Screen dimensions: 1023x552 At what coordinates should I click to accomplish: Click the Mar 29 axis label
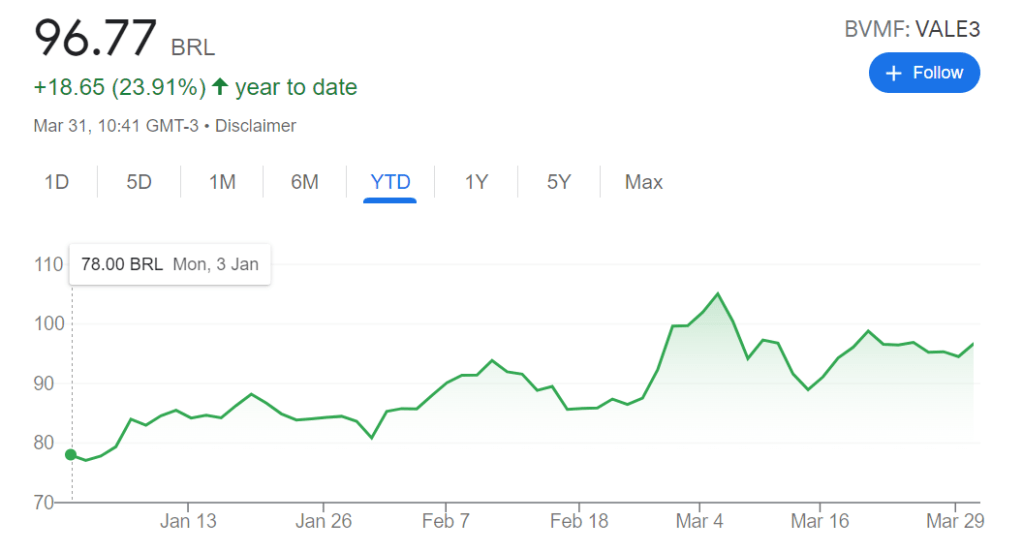[955, 521]
